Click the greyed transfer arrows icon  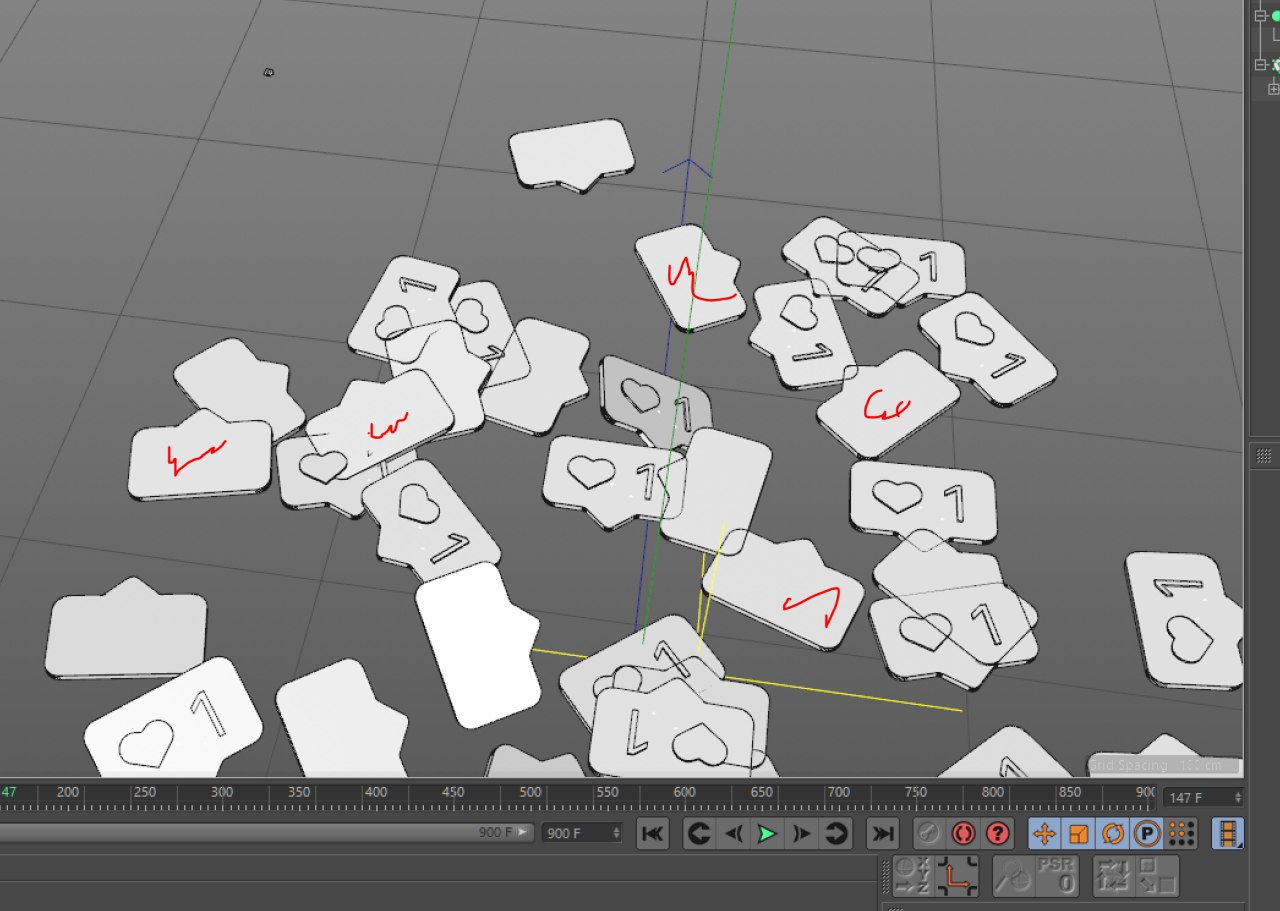(x=1112, y=877)
